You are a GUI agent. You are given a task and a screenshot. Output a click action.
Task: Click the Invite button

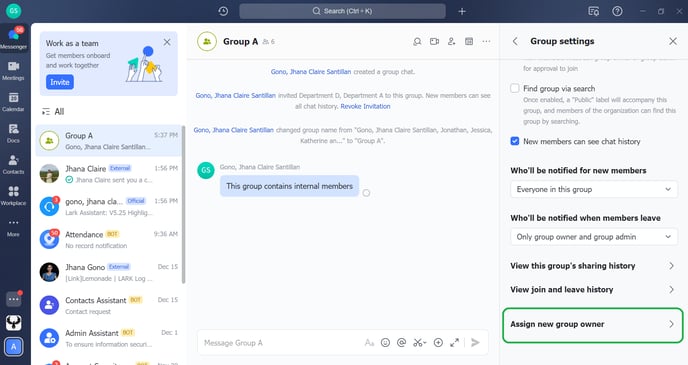click(60, 82)
